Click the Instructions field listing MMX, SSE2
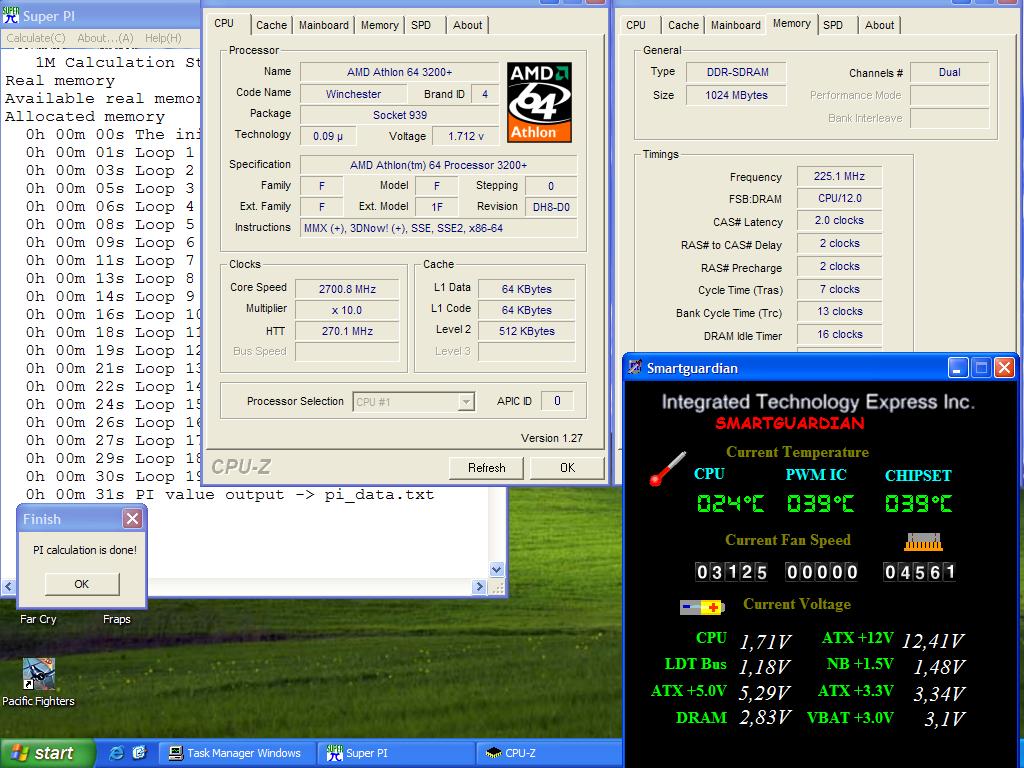 (x=438, y=229)
